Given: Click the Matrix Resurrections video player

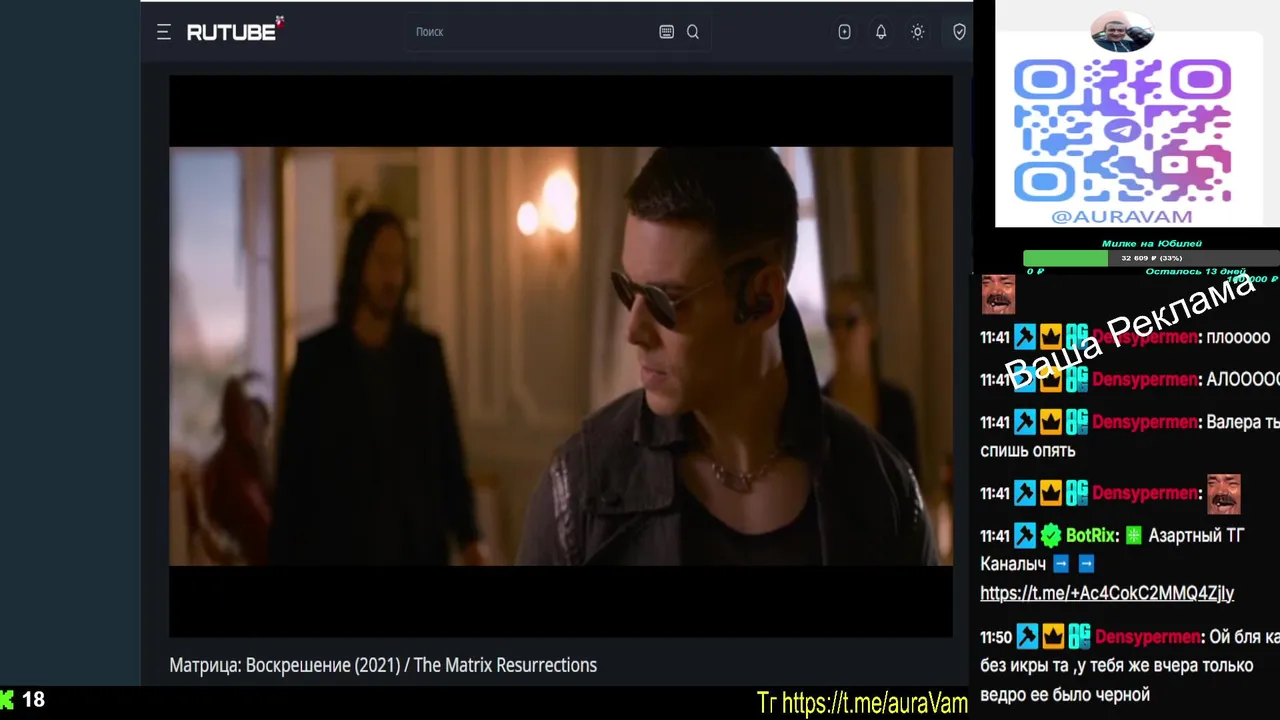Looking at the screenshot, I should pyautogui.click(x=560, y=356).
